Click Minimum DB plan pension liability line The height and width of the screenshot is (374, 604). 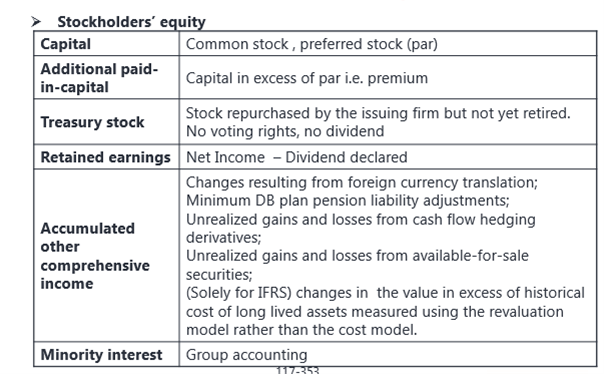pos(347,201)
